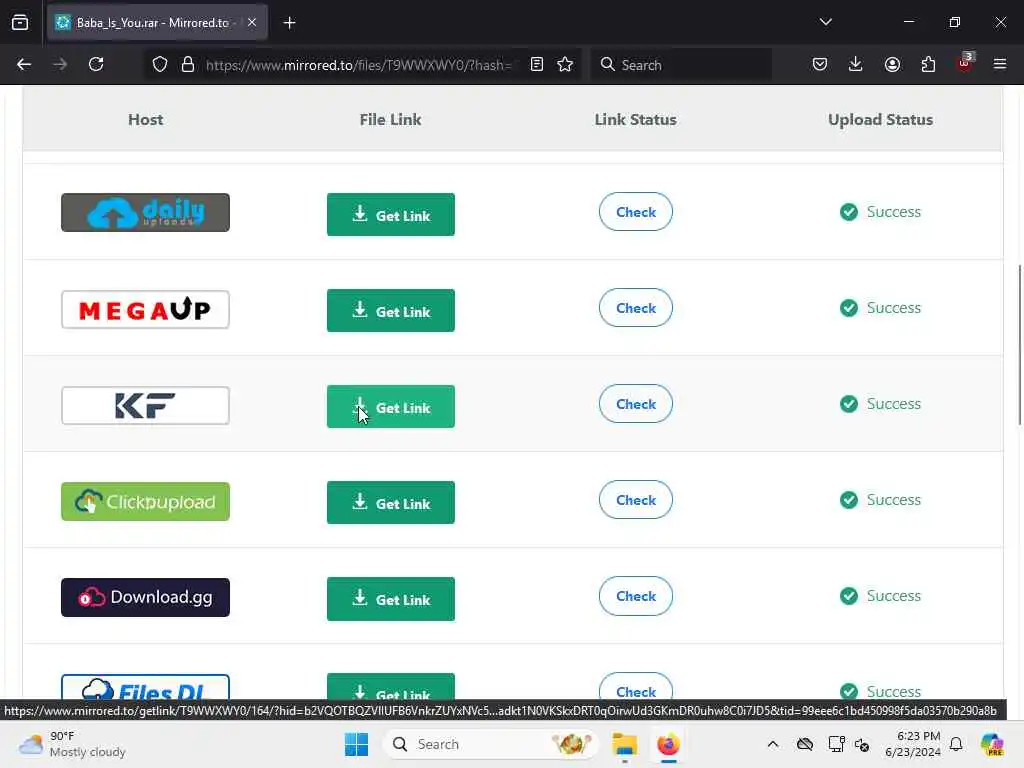The image size is (1024, 768).
Task: Click the Firefox taskbar icon
Action: tap(668, 744)
